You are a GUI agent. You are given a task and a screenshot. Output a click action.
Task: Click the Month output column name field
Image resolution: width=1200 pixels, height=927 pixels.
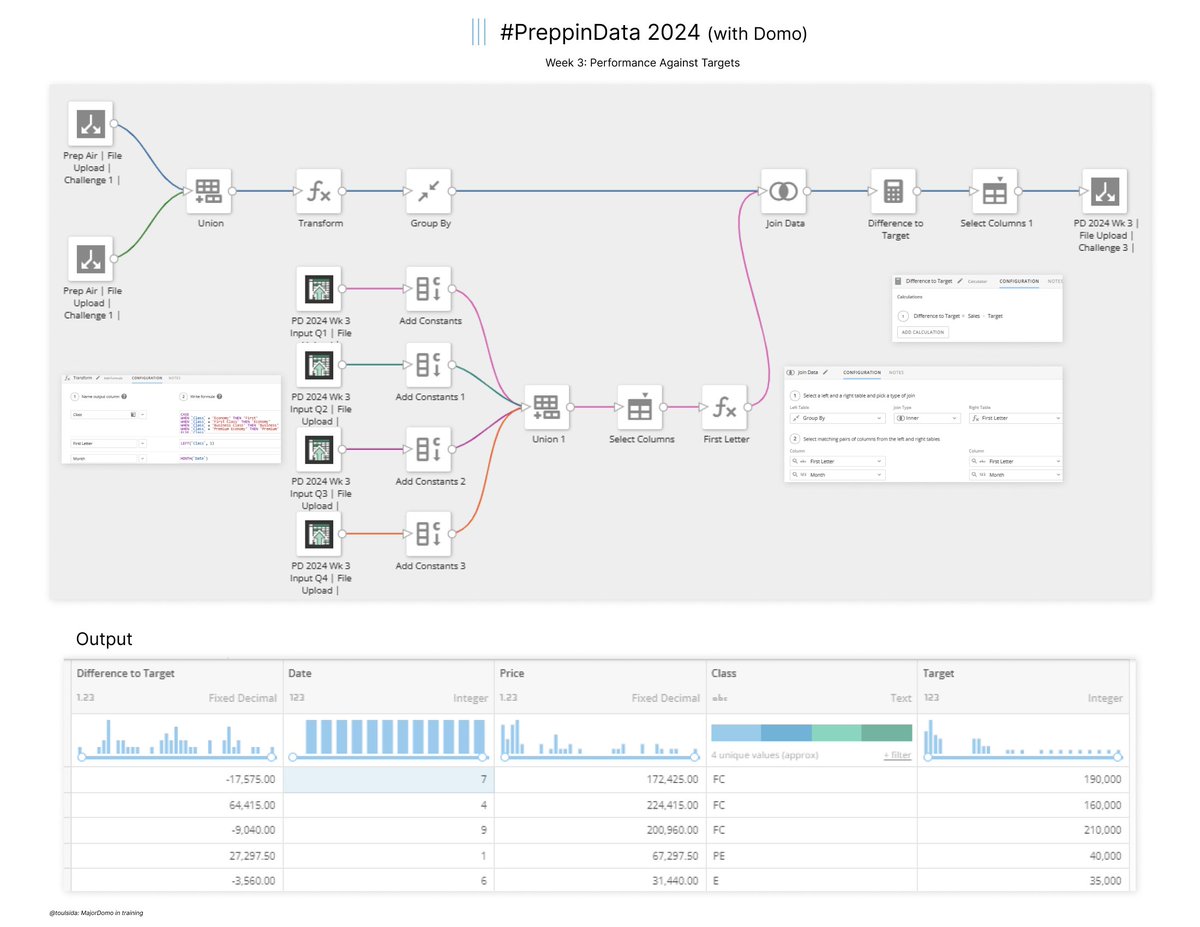pyautogui.click(x=103, y=458)
